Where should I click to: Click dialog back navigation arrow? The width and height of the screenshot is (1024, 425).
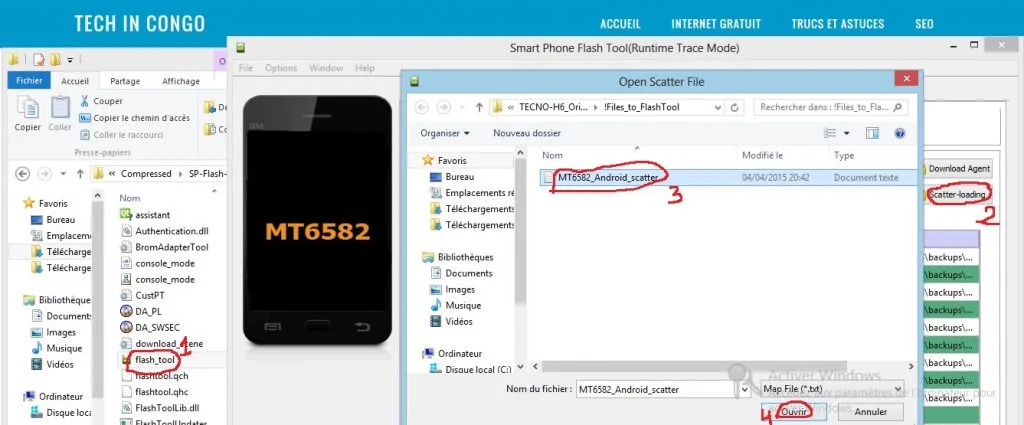(422, 107)
